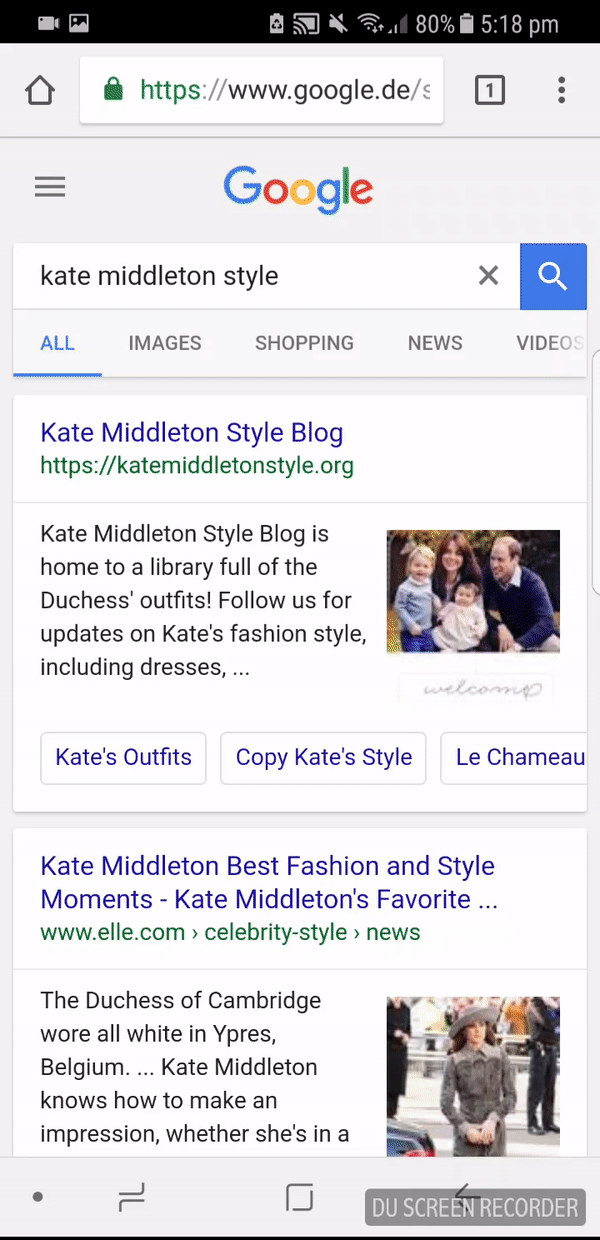The image size is (600, 1240).
Task: Tap the Le Chameau sitelink button
Action: 514,757
